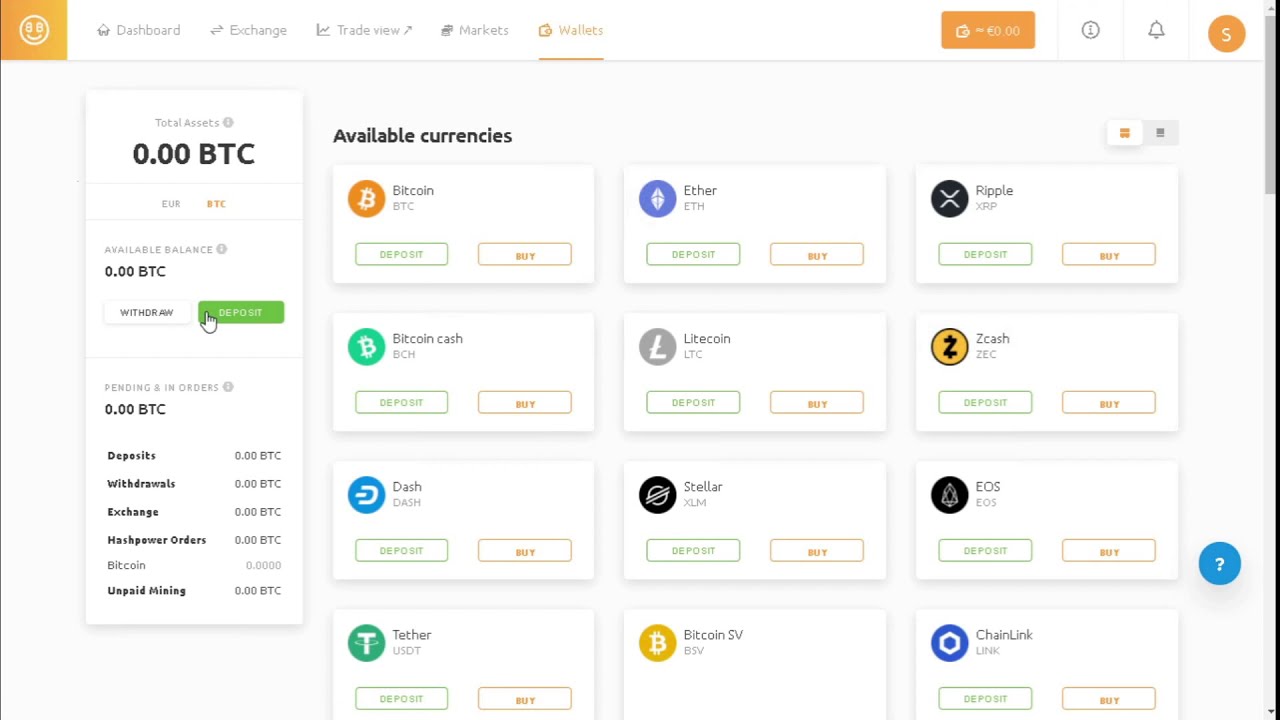Switch to the grid card view icon
This screenshot has height=720, width=1280.
tap(1124, 133)
